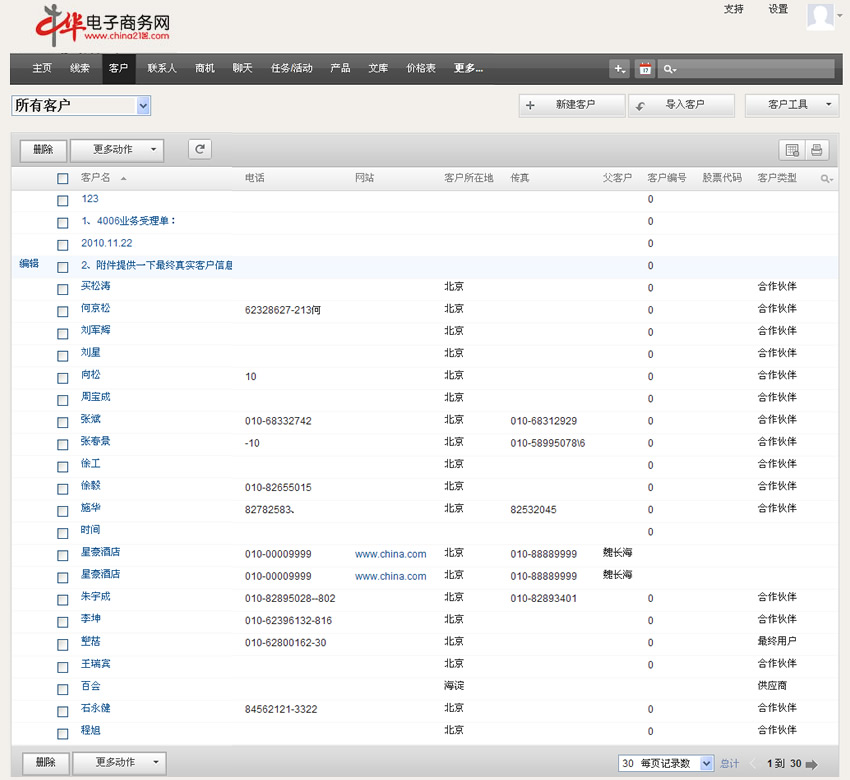Open the list view settings icon

click(x=792, y=150)
